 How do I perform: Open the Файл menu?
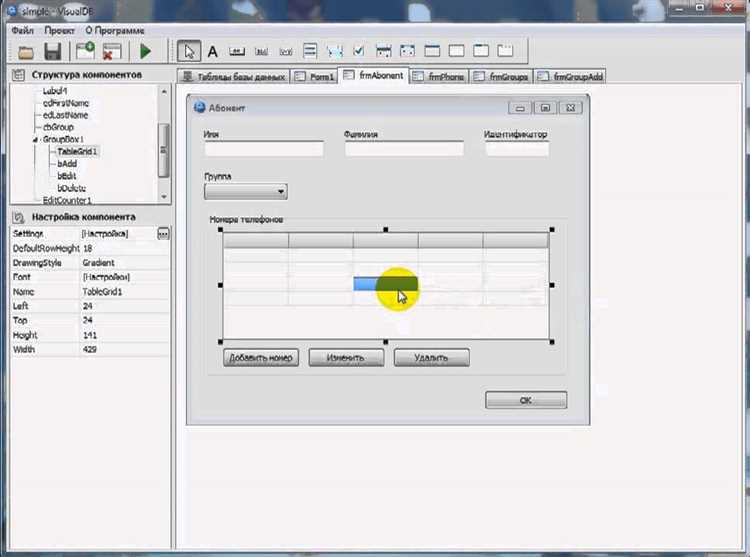[x=22, y=30]
